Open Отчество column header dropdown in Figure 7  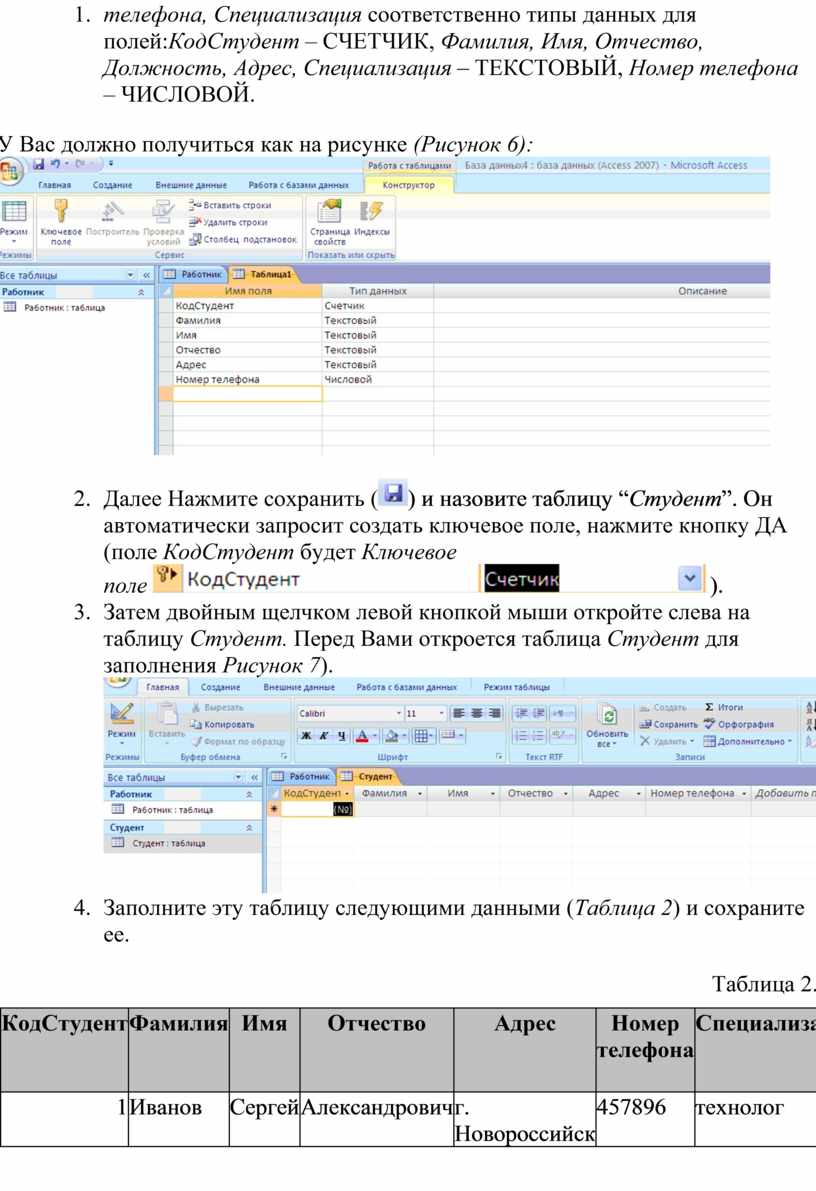pyautogui.click(x=565, y=793)
